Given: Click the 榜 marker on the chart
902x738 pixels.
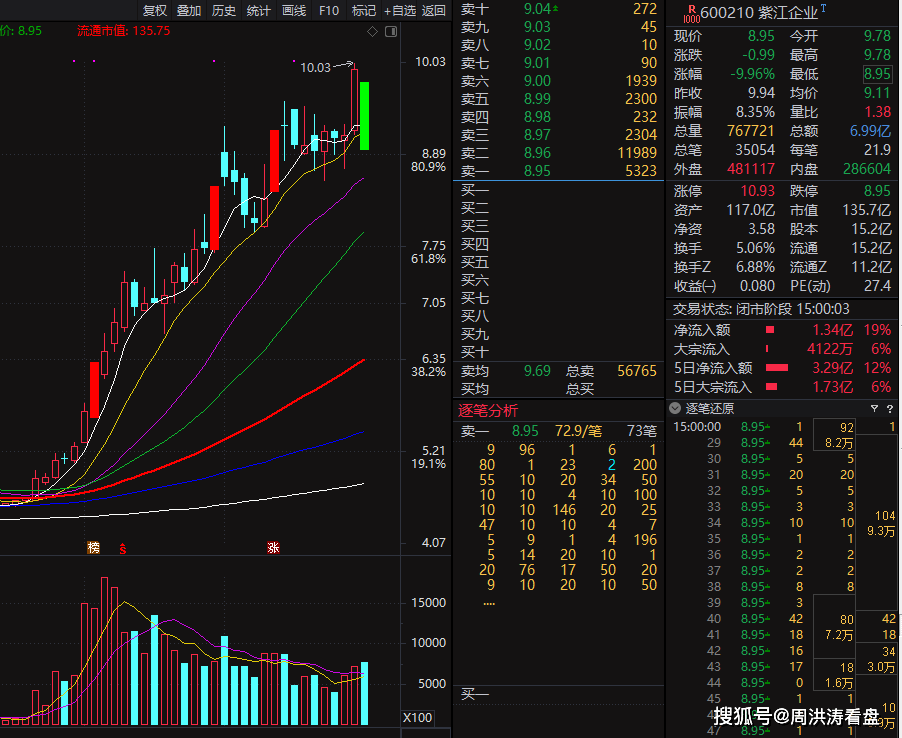Looking at the screenshot, I should (x=94, y=548).
